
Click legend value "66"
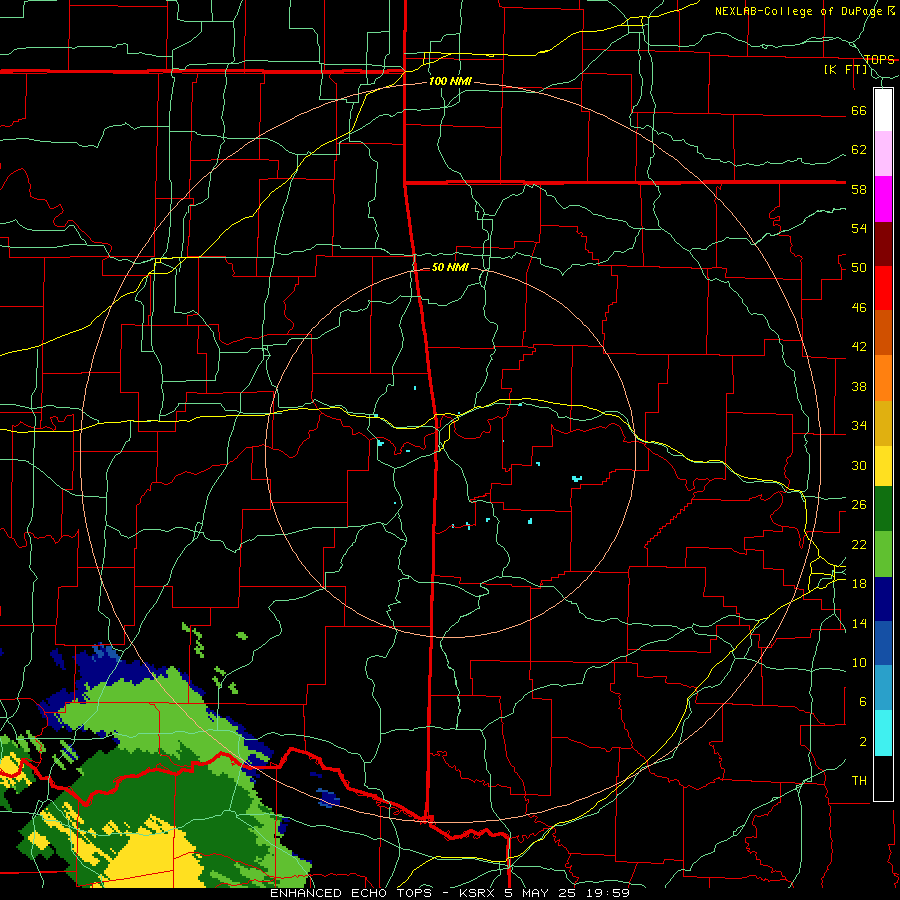[x=859, y=110]
